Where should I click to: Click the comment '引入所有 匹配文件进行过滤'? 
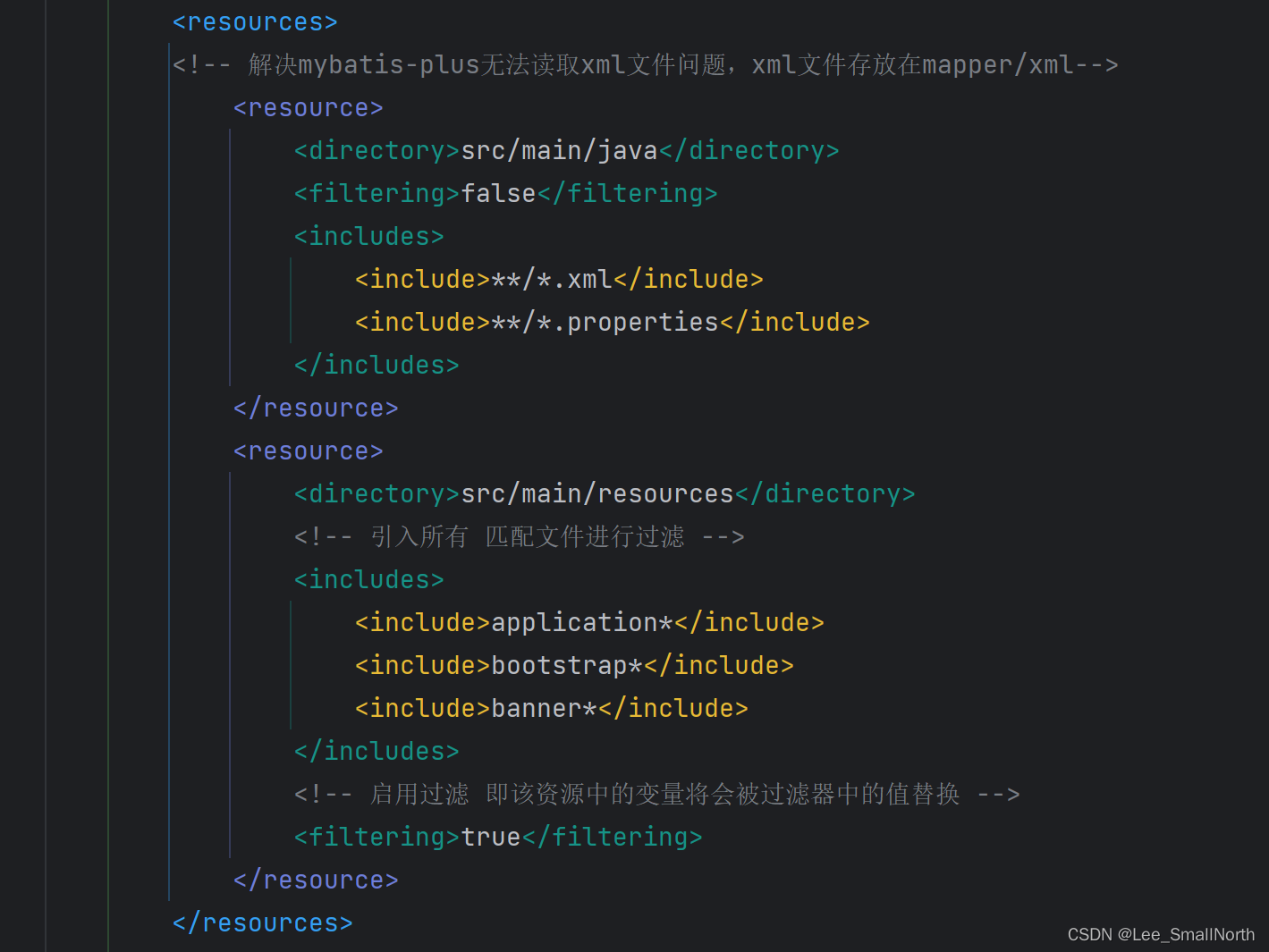(x=519, y=537)
